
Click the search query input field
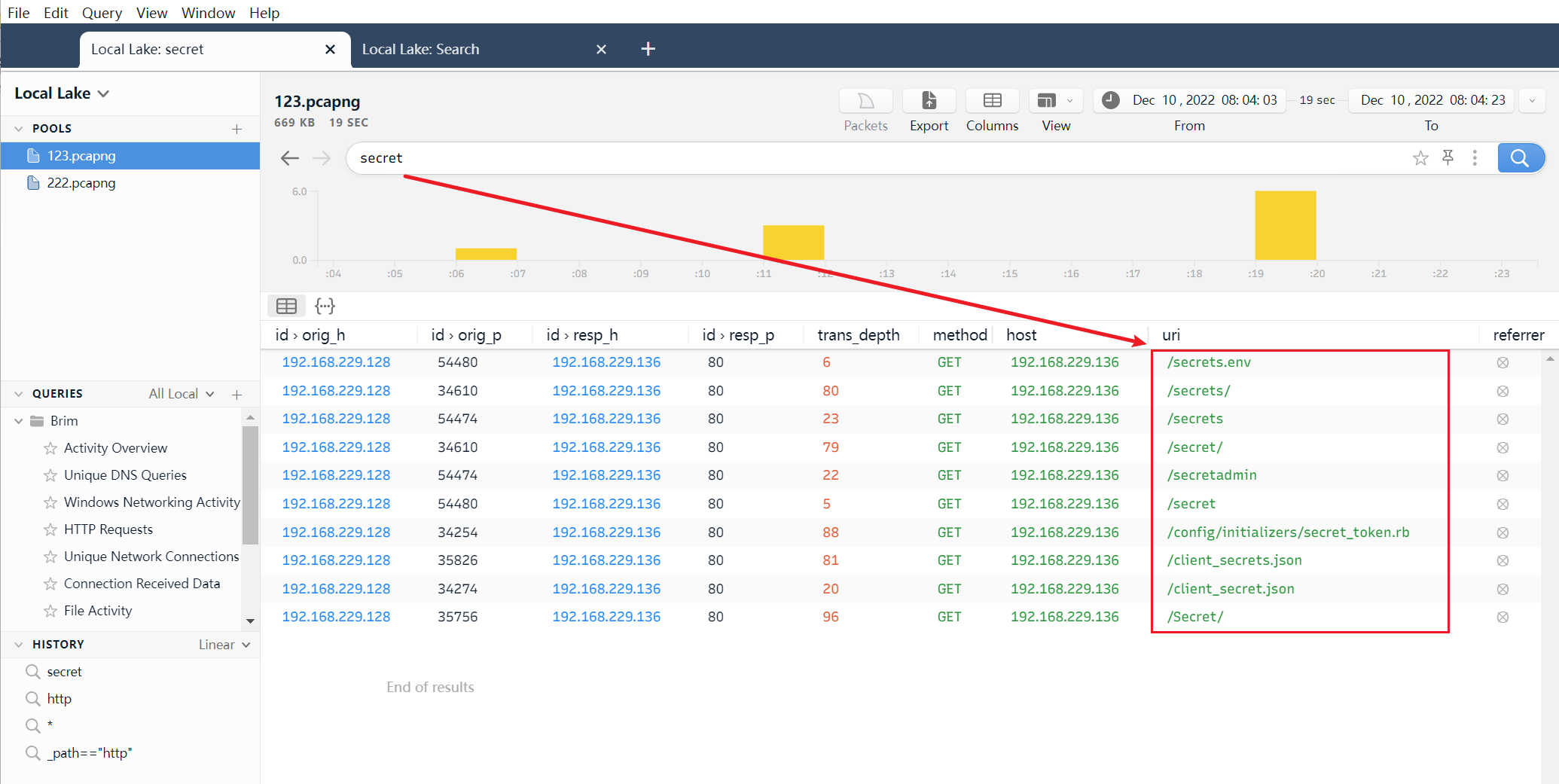click(874, 158)
